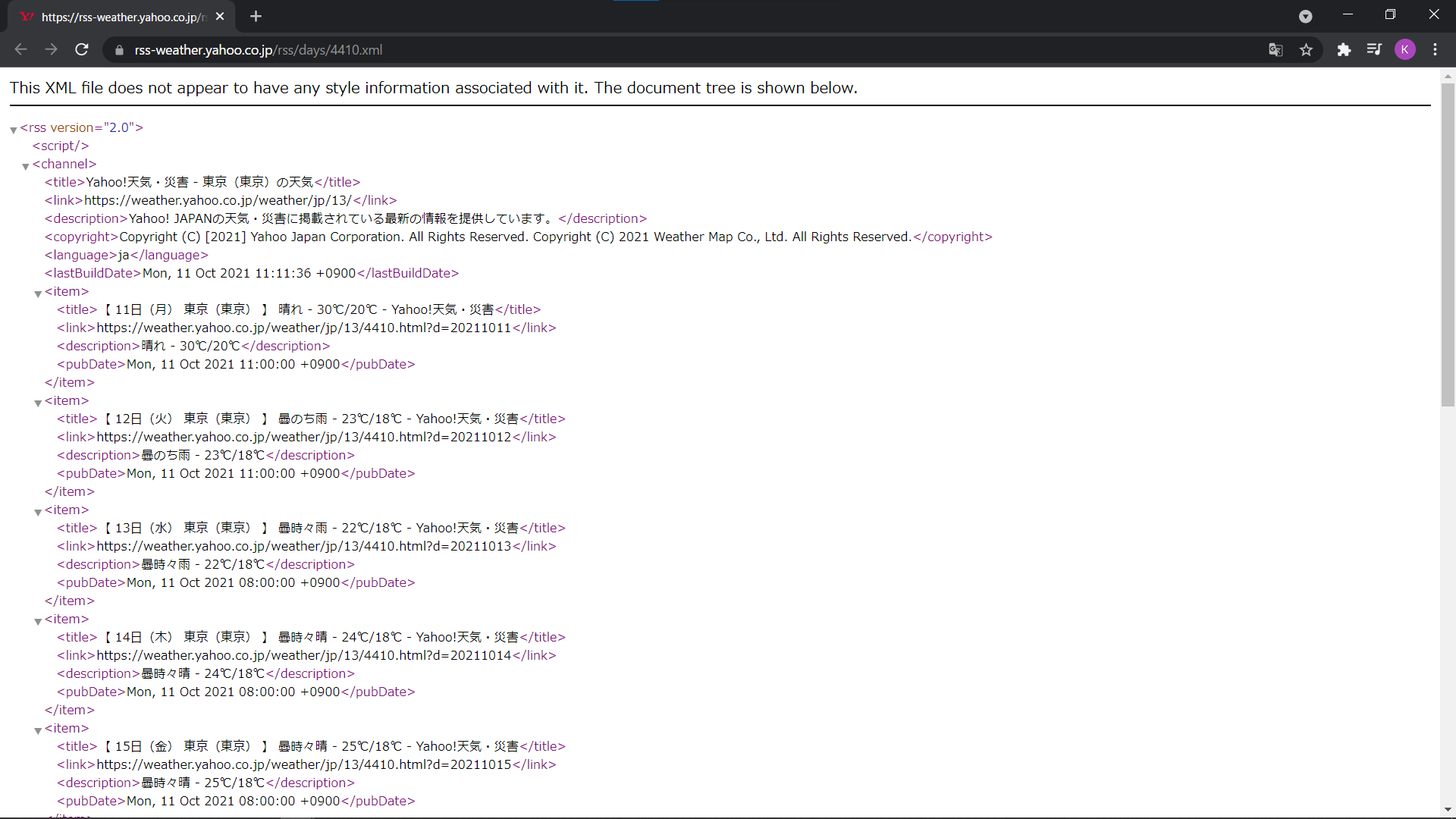The height and width of the screenshot is (819, 1456).
Task: Click the link text ending d=20211015
Action: point(304,764)
